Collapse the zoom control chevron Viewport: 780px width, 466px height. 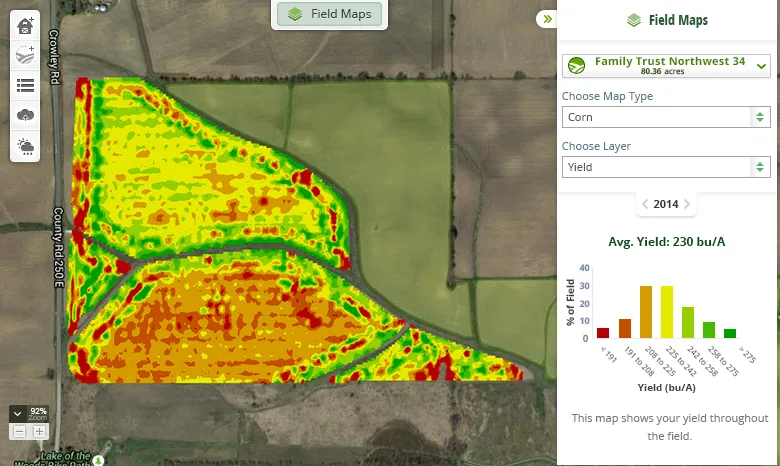17,414
